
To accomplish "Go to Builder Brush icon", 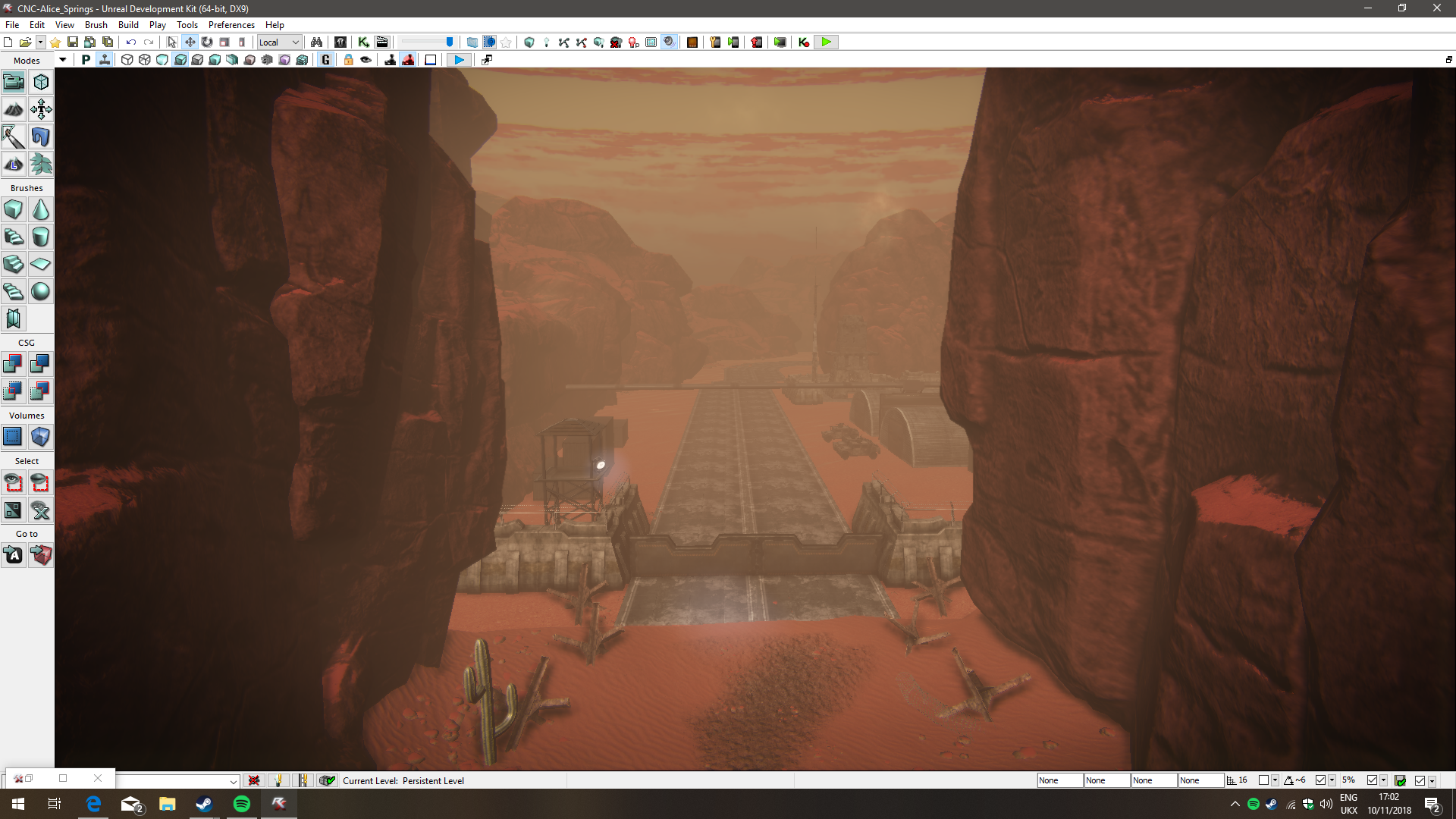I will click(x=41, y=555).
